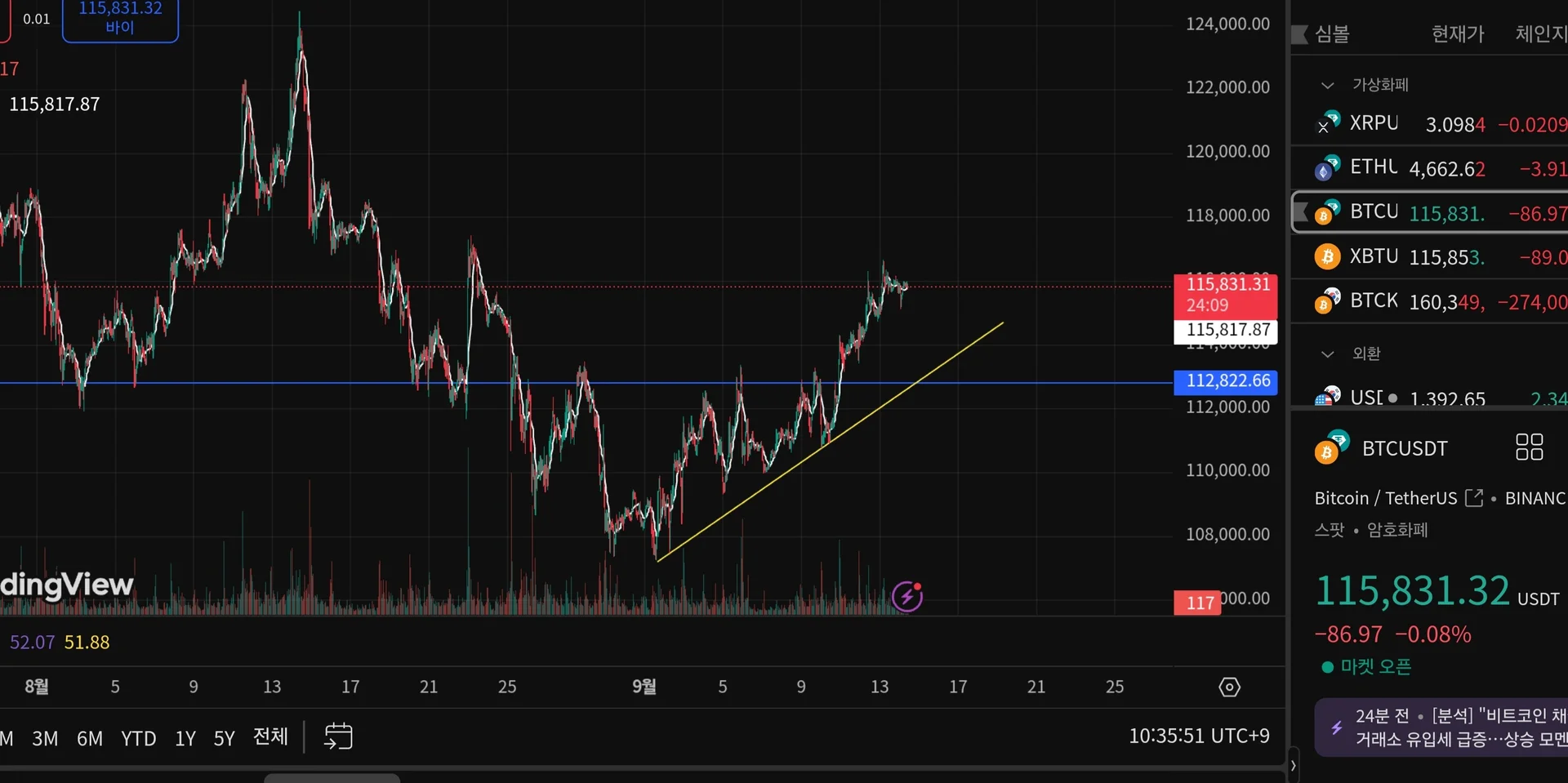
Task: Collapse the 가상화폐 watchlist section
Action: click(1328, 85)
